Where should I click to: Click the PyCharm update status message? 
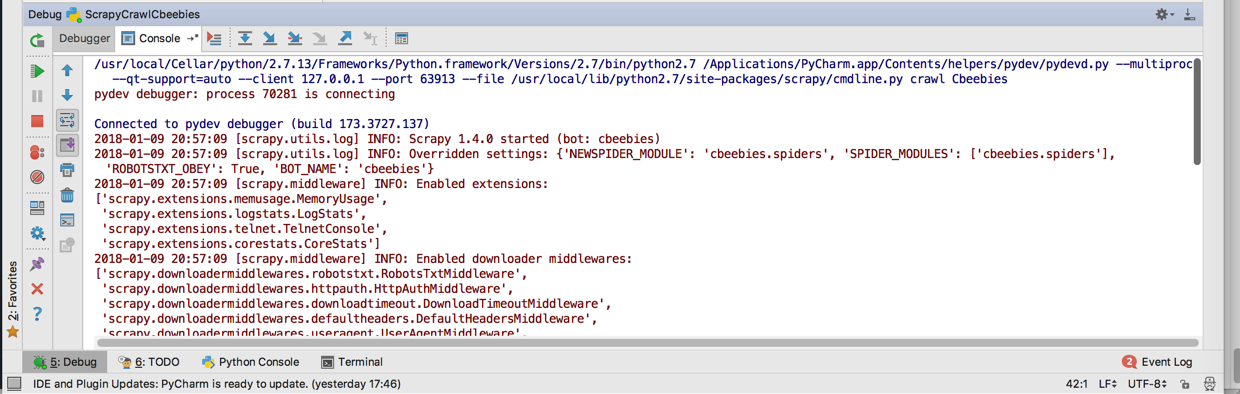tap(217, 384)
